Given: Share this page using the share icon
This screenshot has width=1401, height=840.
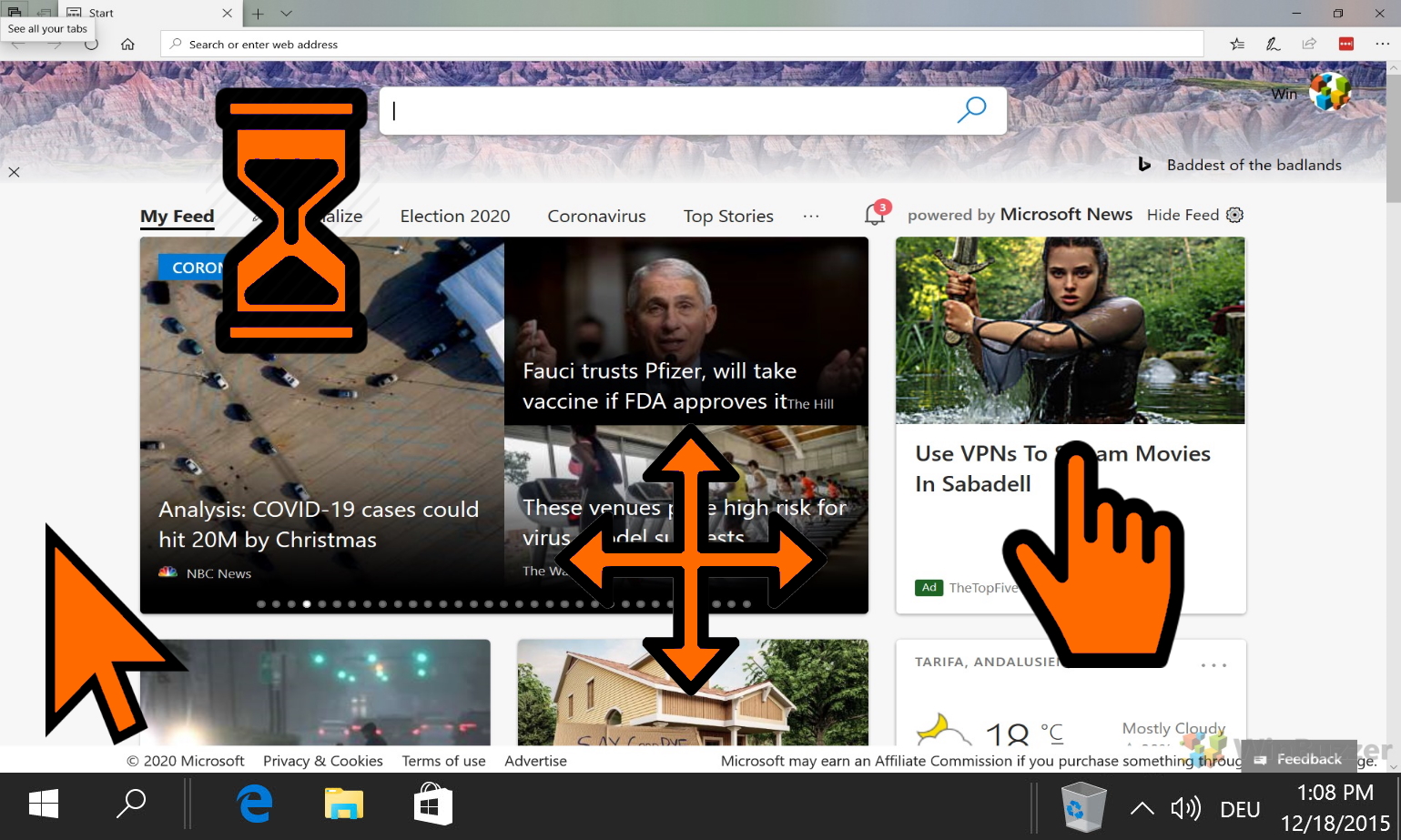Looking at the screenshot, I should (1309, 43).
